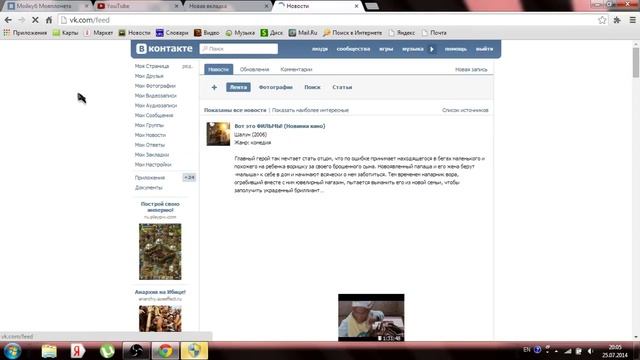This screenshot has width=640, height=360.
Task: Click the plus button to add feed tab
Action: click(214, 87)
